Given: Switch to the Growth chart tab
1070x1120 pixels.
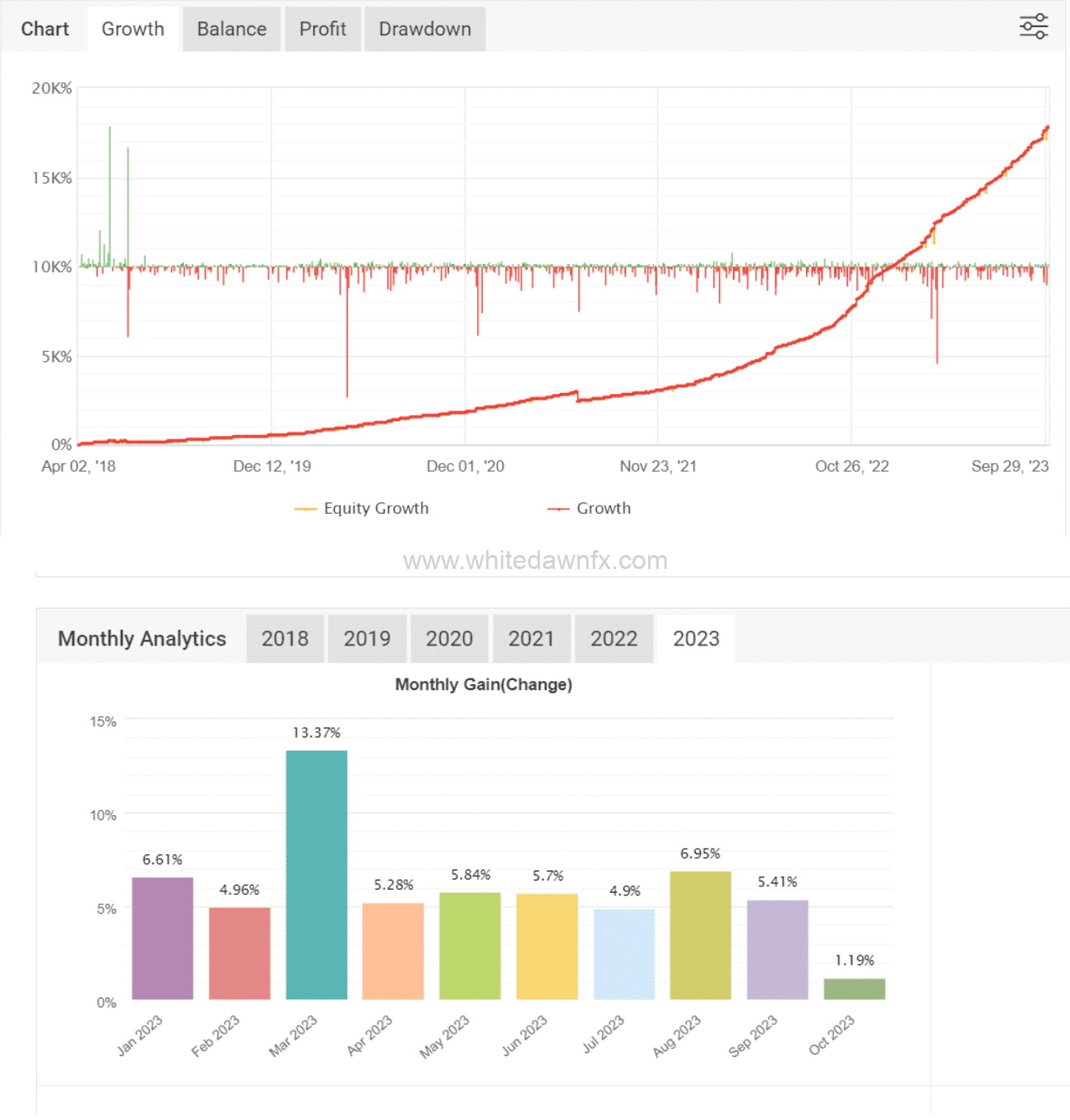Looking at the screenshot, I should point(132,29).
